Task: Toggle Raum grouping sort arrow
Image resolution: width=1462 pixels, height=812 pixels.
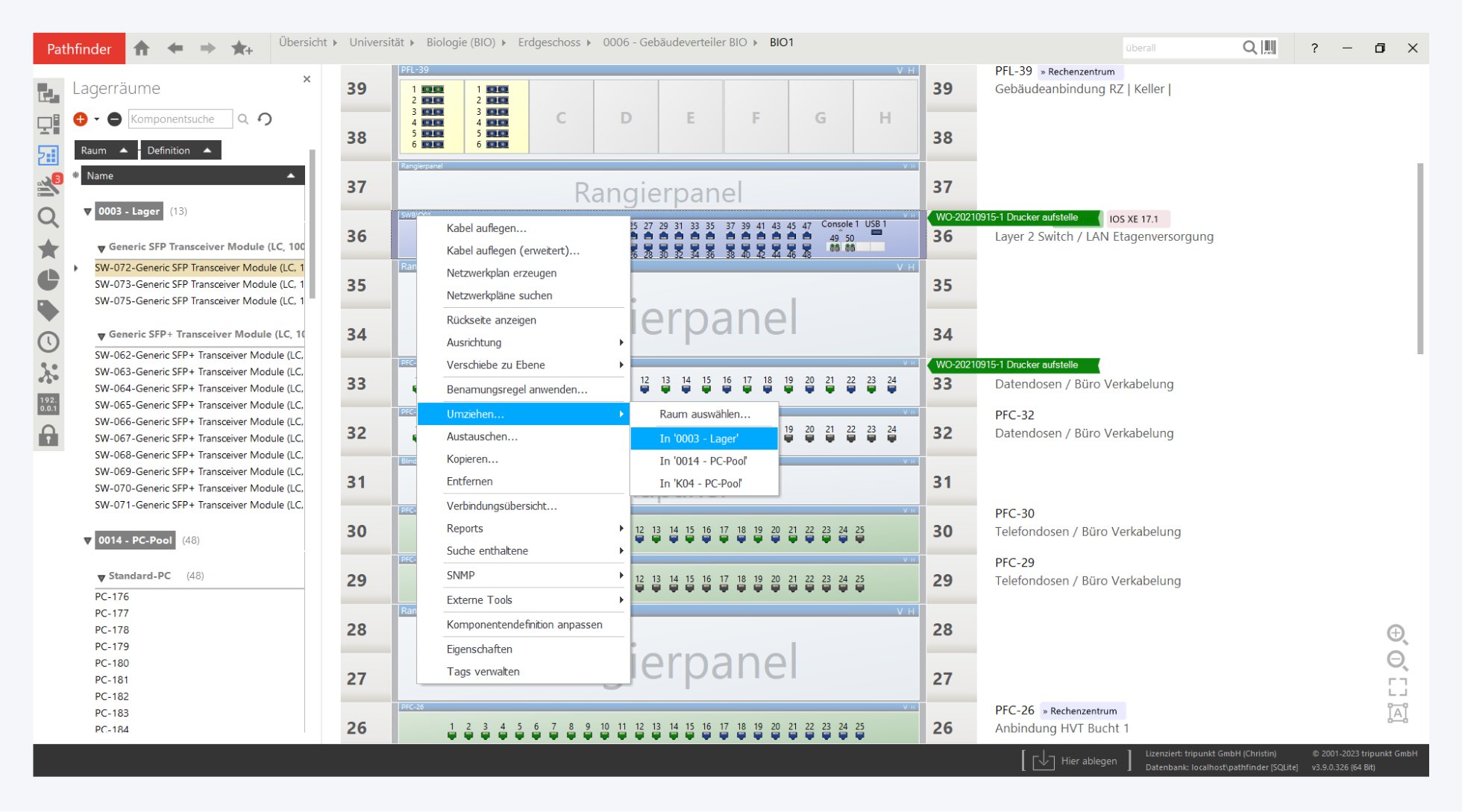Action: tap(124, 151)
